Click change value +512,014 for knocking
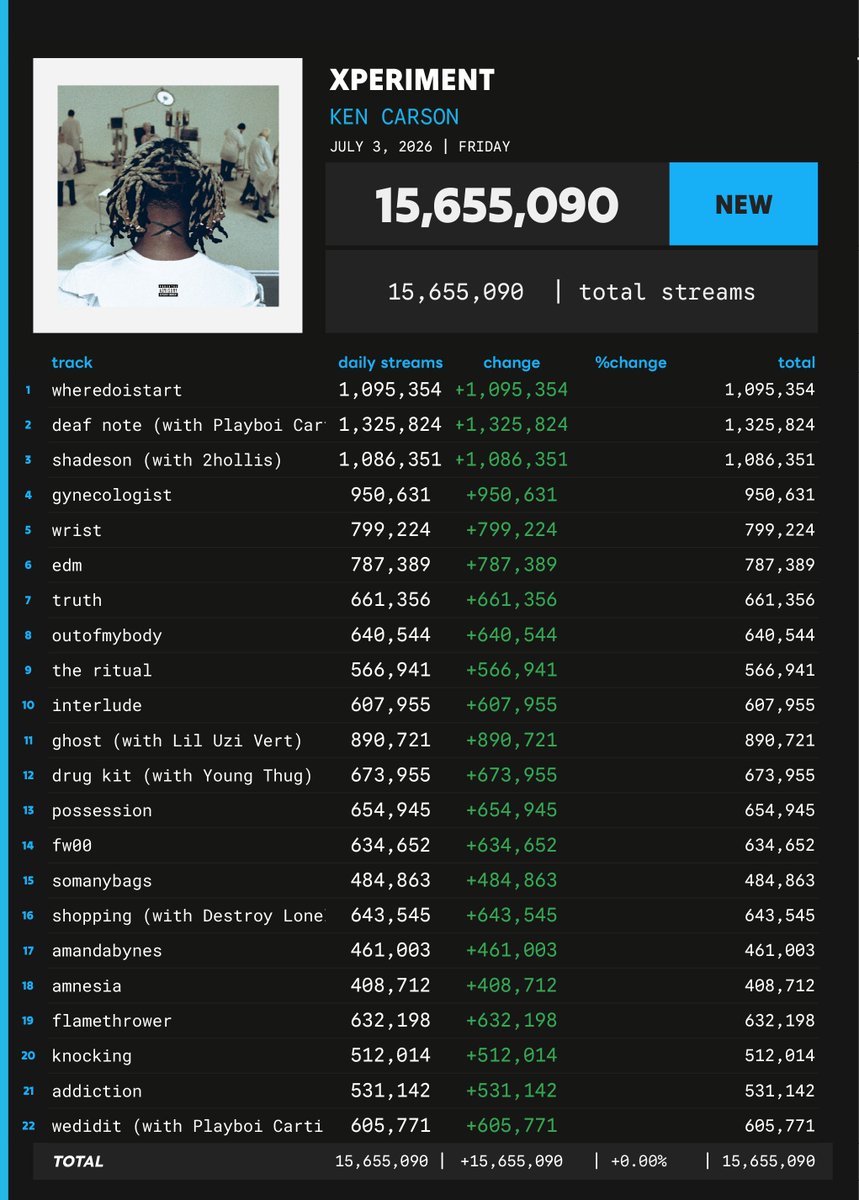859x1200 pixels. pyautogui.click(x=511, y=1056)
